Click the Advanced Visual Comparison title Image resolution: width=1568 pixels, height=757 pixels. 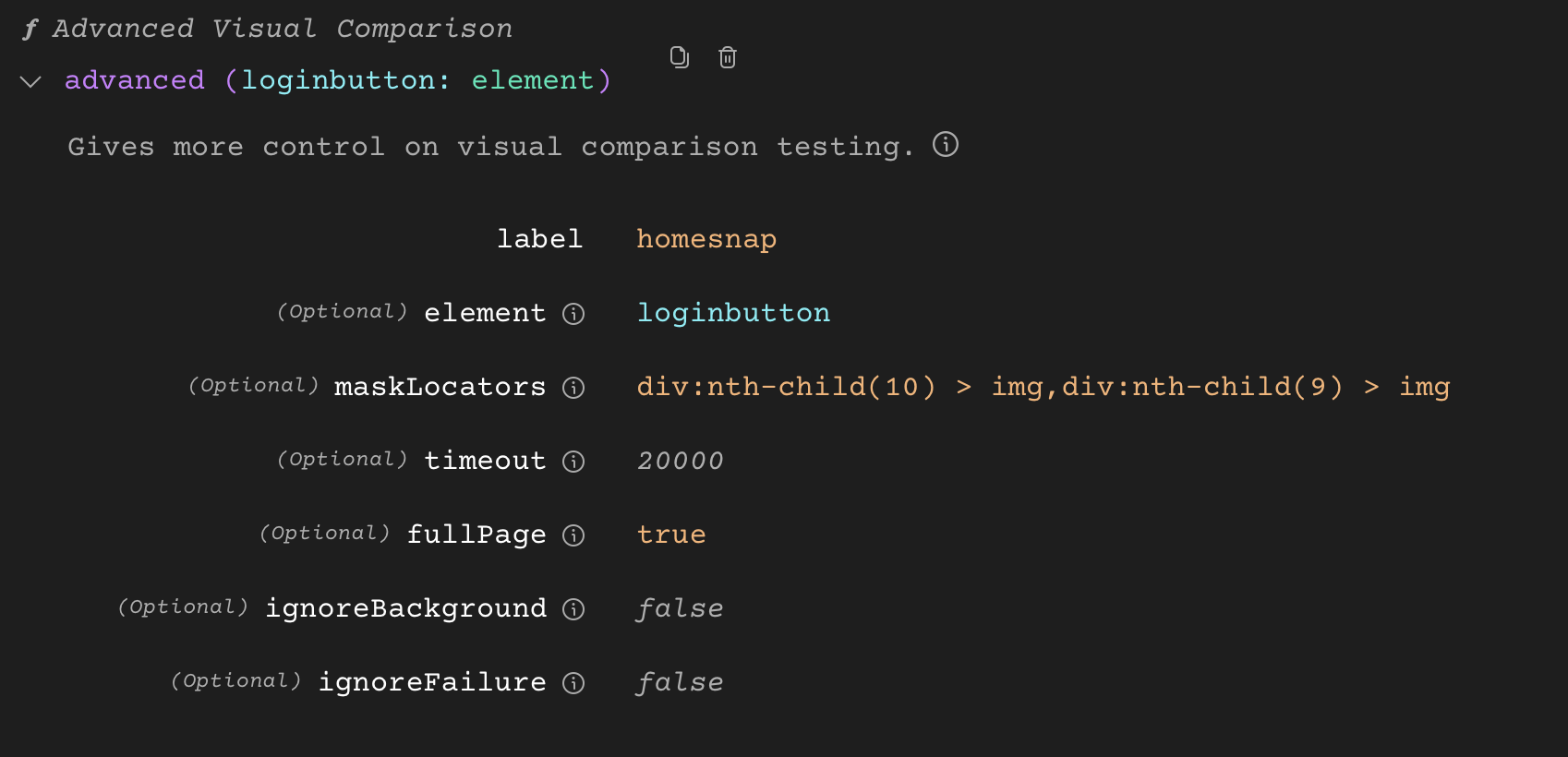[x=282, y=29]
